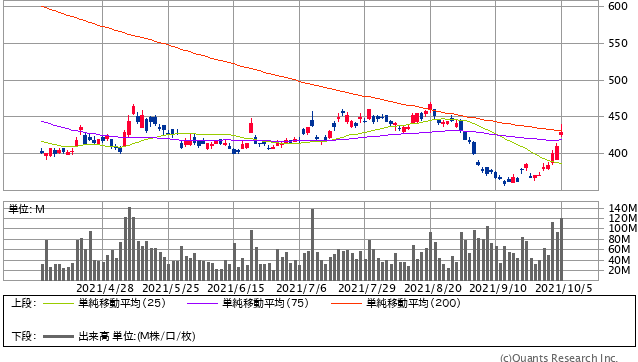
Task: Click the 2021/8/20 date label
Action: pyautogui.click(x=433, y=288)
